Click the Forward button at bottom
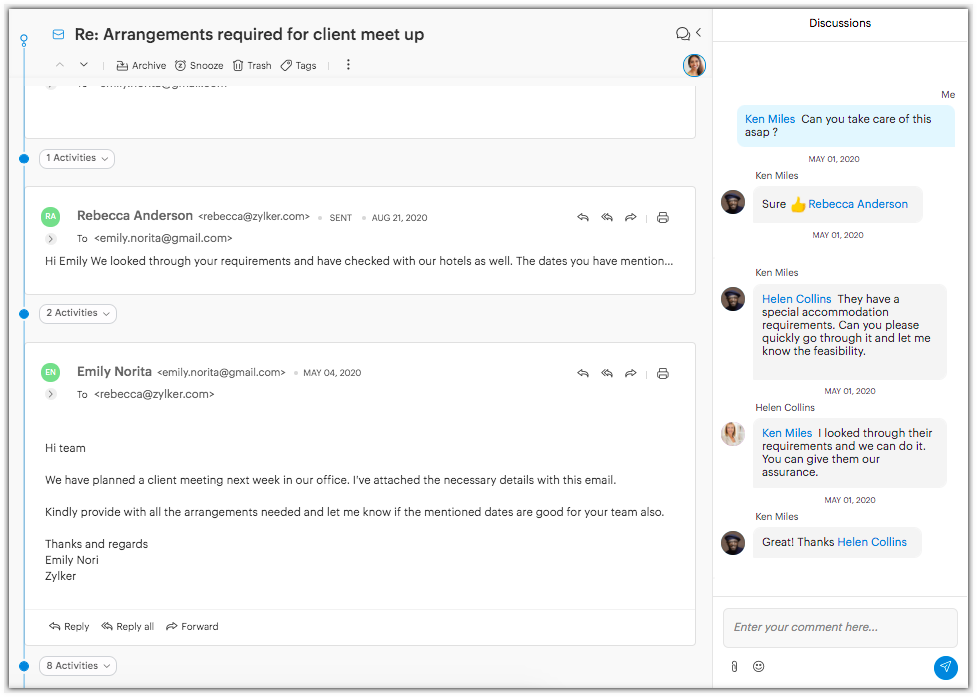Image resolution: width=977 pixels, height=697 pixels. (192, 627)
